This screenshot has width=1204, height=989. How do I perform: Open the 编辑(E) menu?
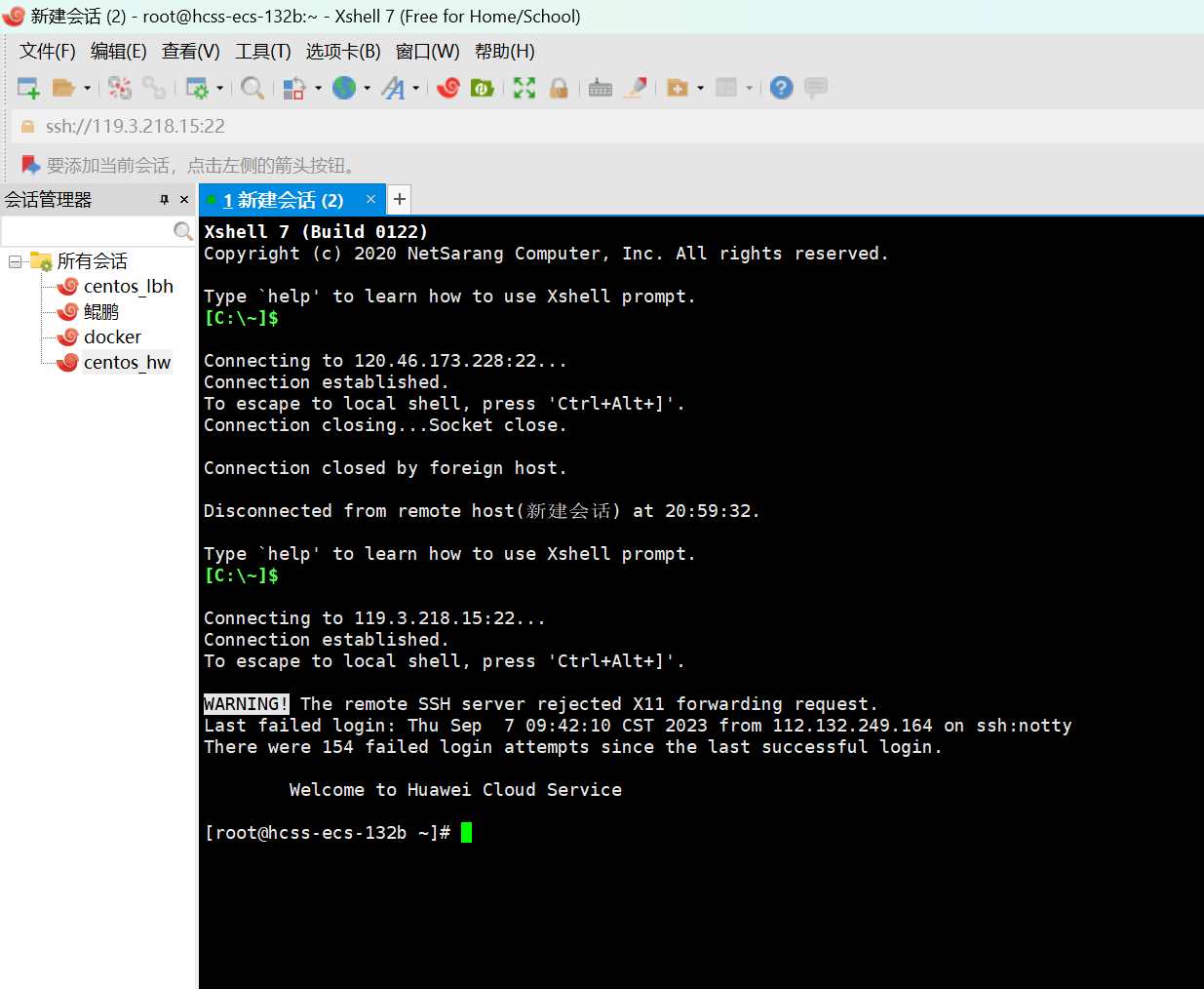pos(119,52)
